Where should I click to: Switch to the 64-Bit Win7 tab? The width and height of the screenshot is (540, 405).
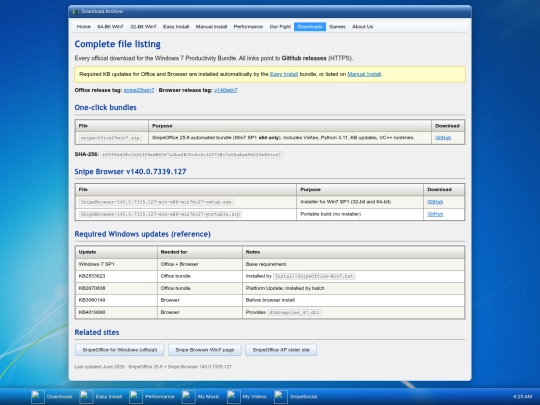(x=110, y=27)
